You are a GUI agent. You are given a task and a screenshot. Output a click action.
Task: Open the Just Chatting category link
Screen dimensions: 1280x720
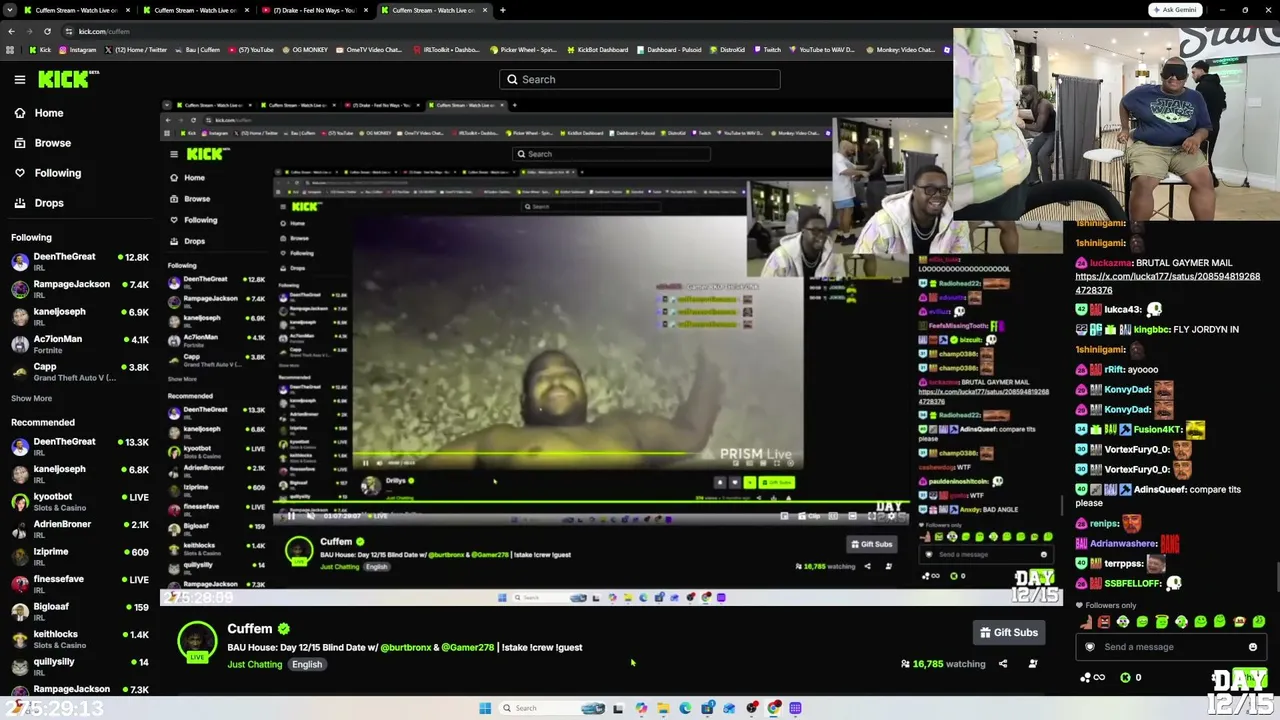255,664
